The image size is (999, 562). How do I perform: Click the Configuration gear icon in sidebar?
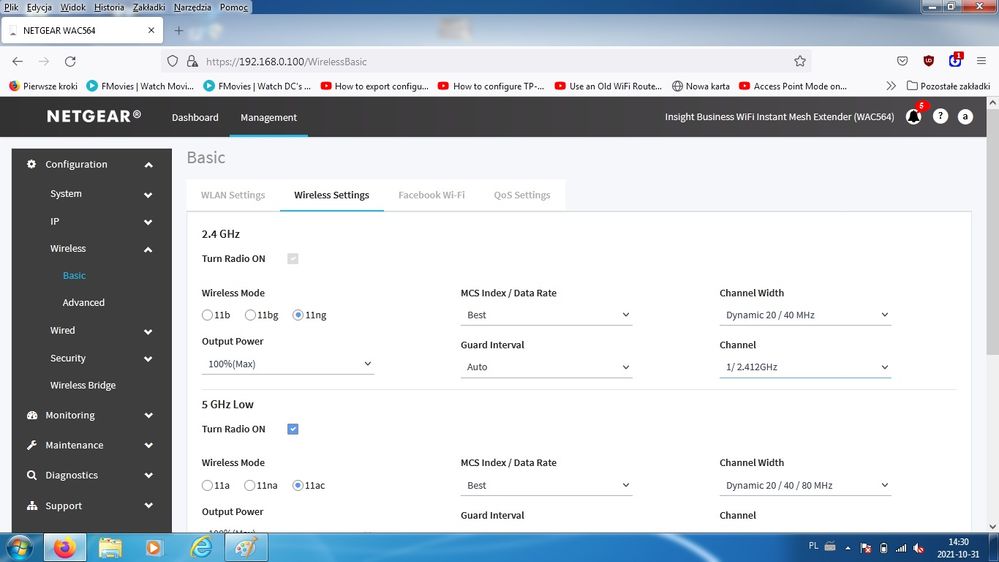[x=32, y=165]
